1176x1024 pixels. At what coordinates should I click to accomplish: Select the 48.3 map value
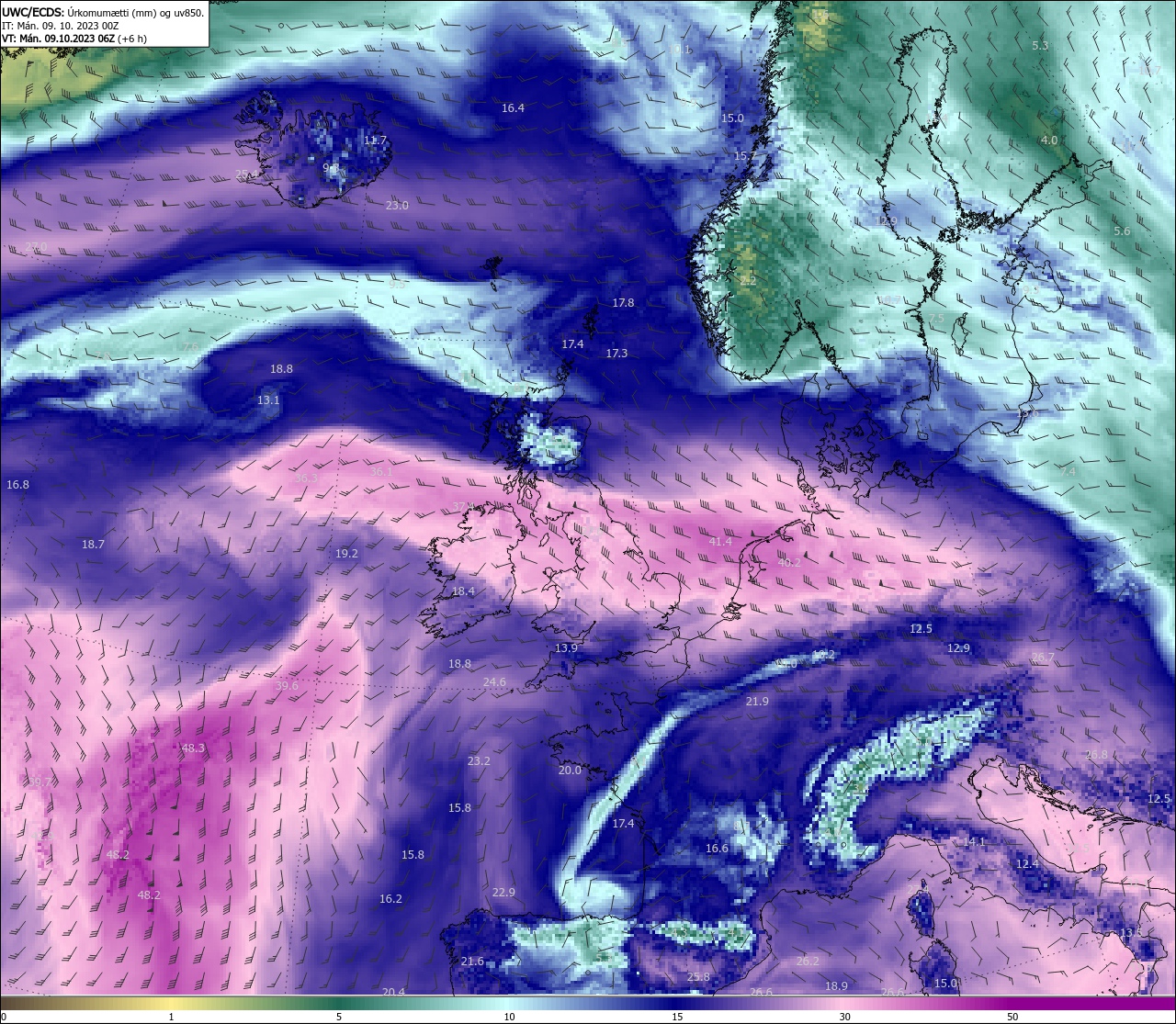193,748
